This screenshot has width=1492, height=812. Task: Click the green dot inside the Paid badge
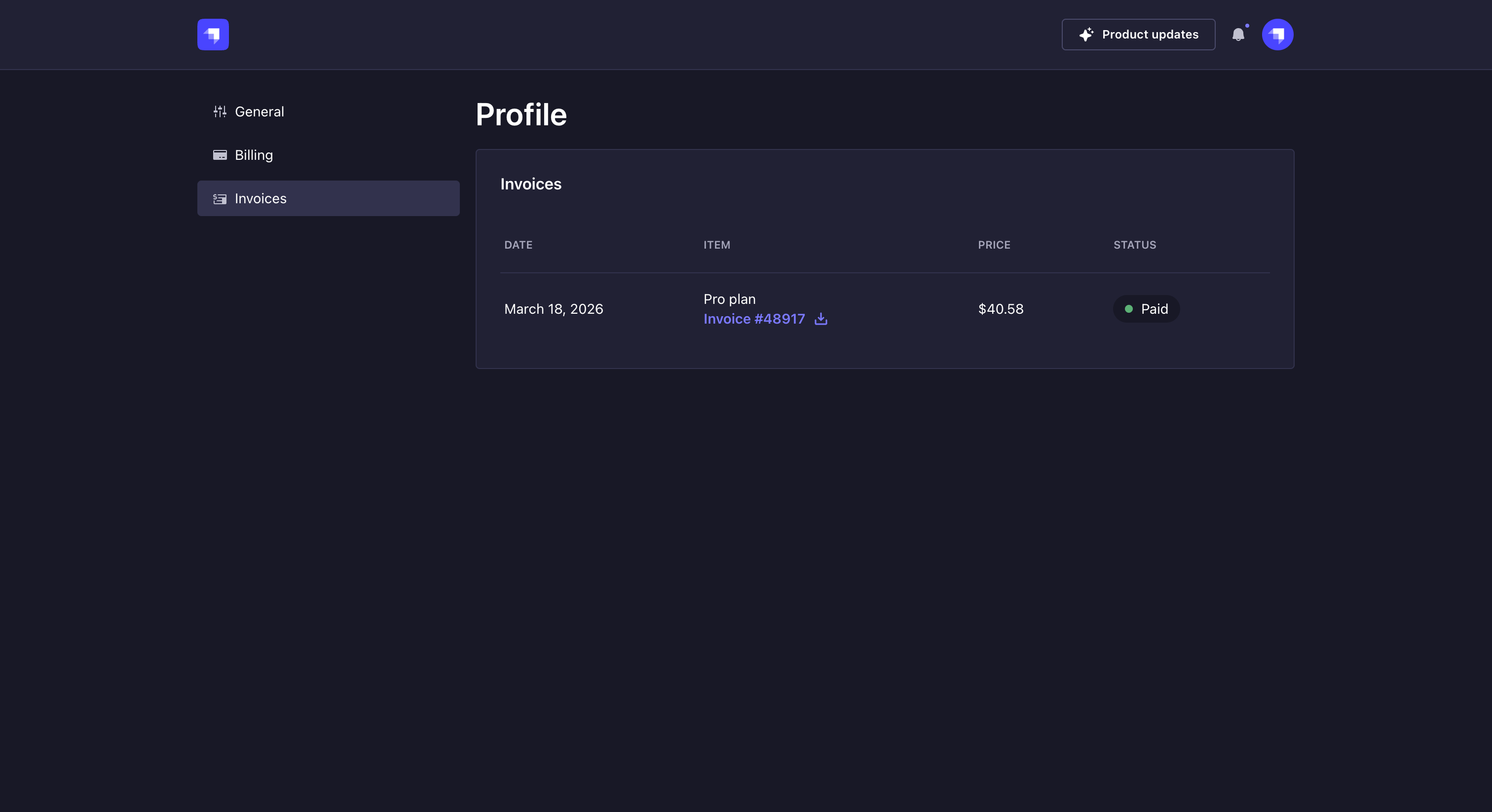click(x=1128, y=309)
